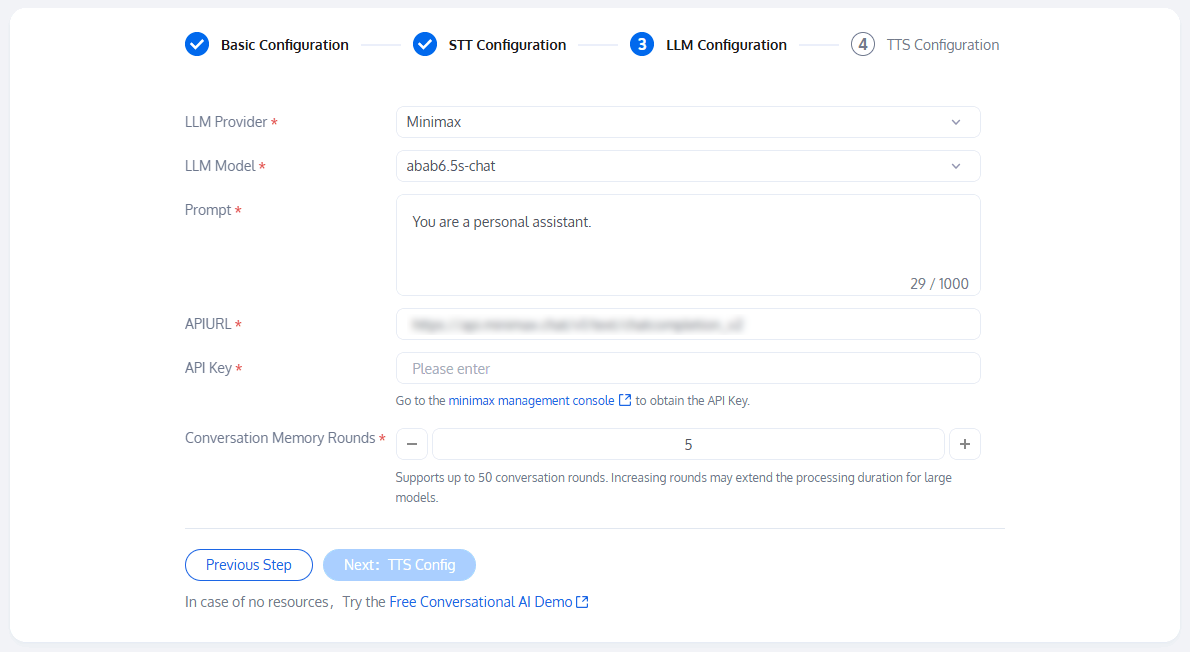Click the step 4 TTS Configuration circle
The width and height of the screenshot is (1190, 652).
863,44
